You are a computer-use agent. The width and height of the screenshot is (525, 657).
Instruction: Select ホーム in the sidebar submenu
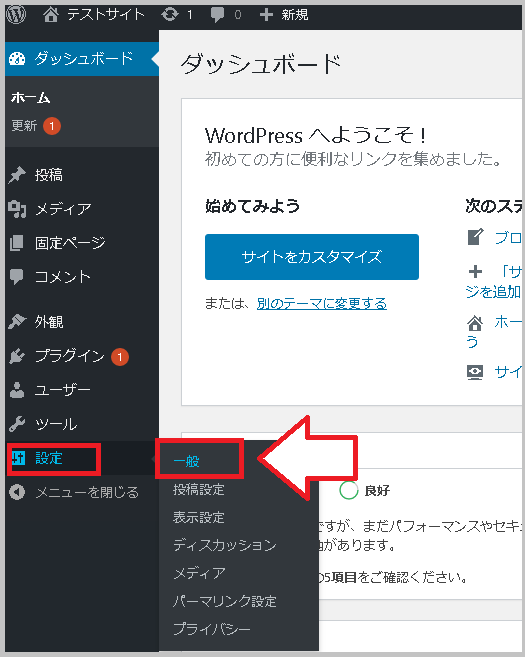point(31,98)
